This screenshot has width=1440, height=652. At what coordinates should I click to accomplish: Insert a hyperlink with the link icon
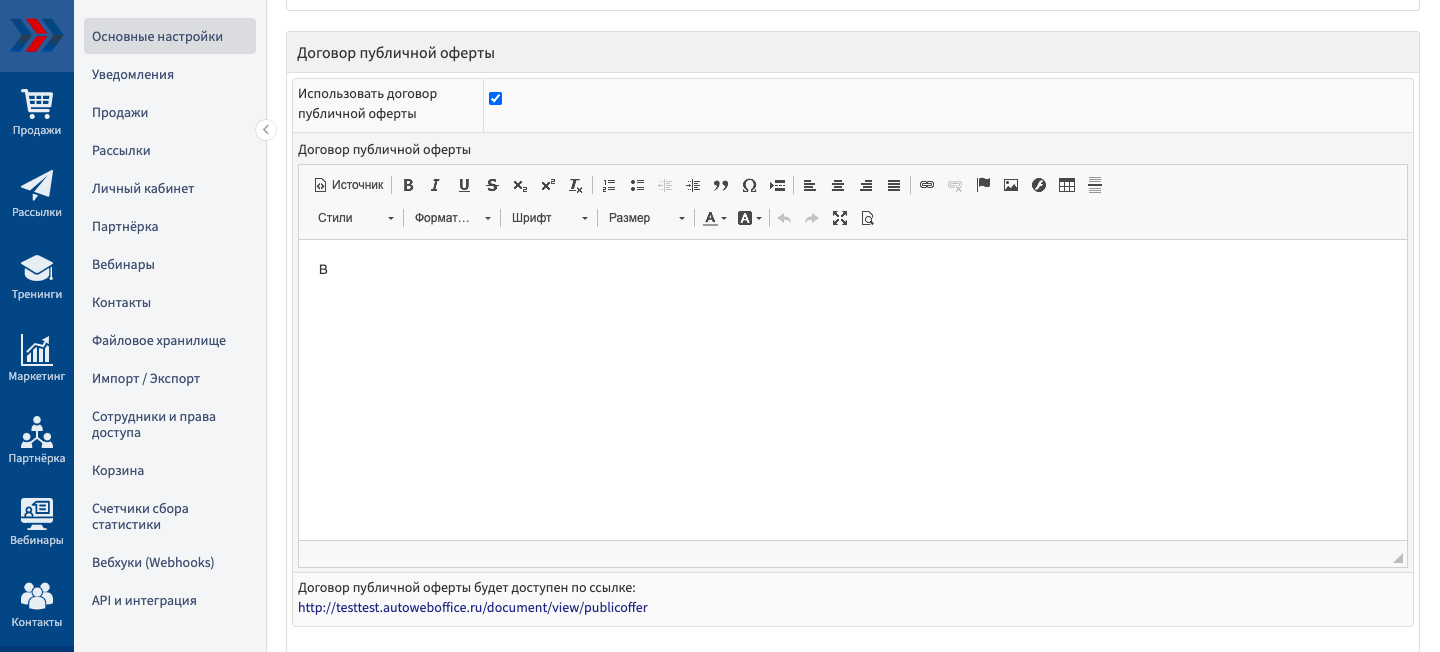click(x=927, y=185)
